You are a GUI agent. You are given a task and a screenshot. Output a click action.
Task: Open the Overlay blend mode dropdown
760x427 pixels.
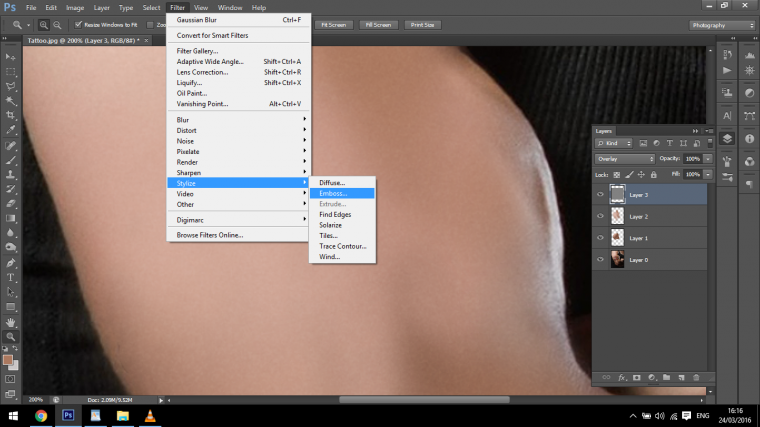625,159
